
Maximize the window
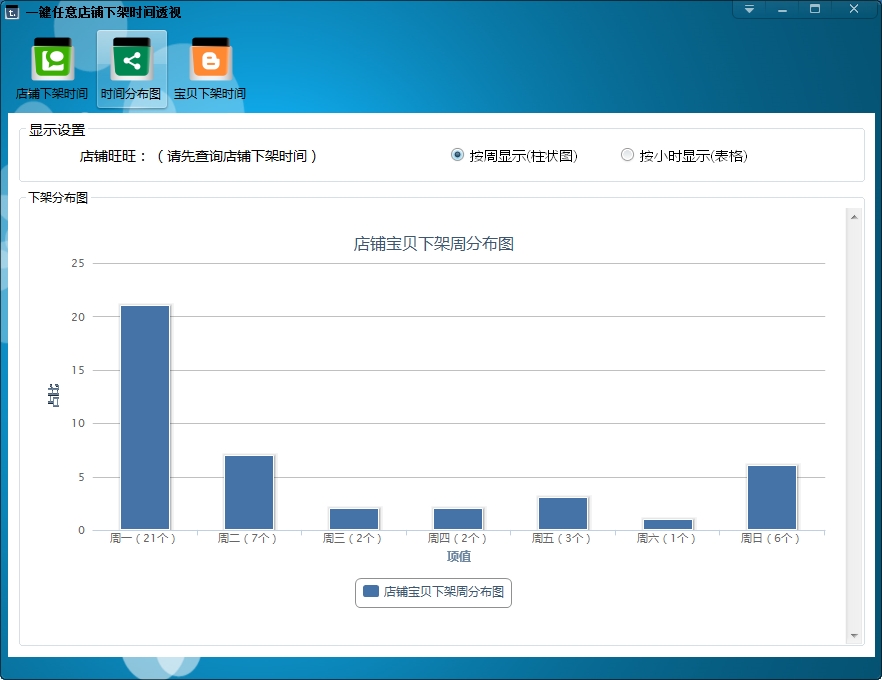(x=814, y=9)
